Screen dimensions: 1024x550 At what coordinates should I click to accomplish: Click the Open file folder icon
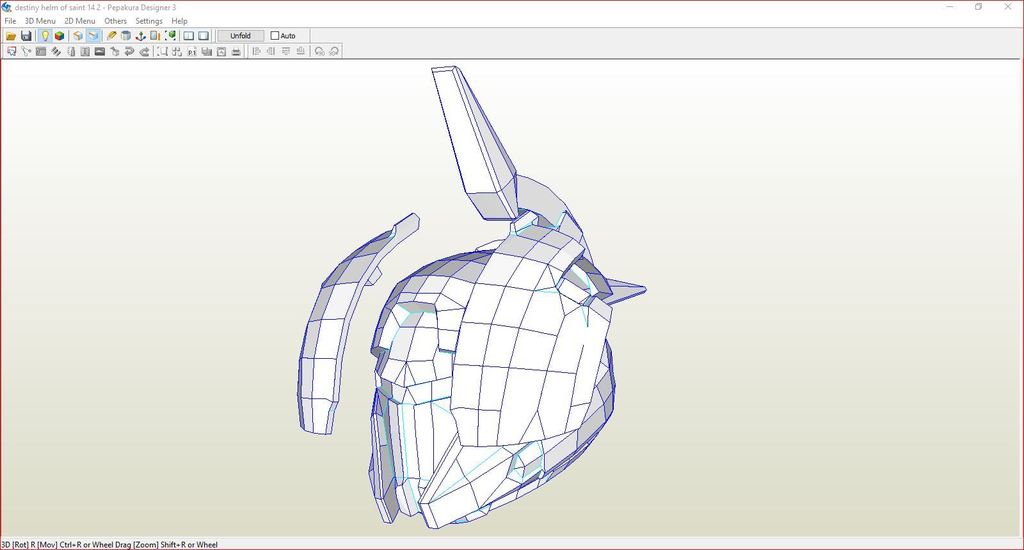click(11, 36)
